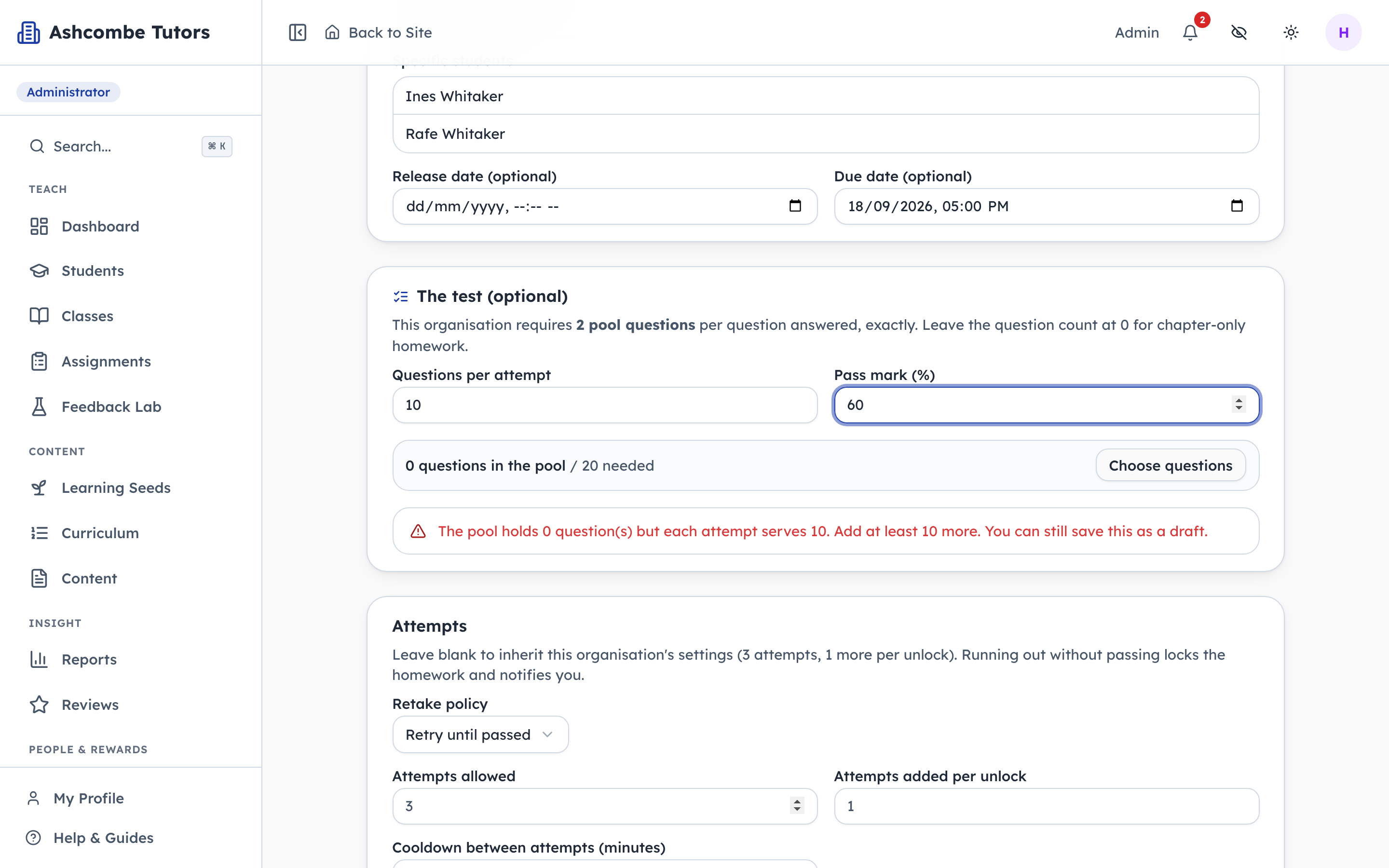Open Reports page
1389x868 pixels.
pos(89,659)
